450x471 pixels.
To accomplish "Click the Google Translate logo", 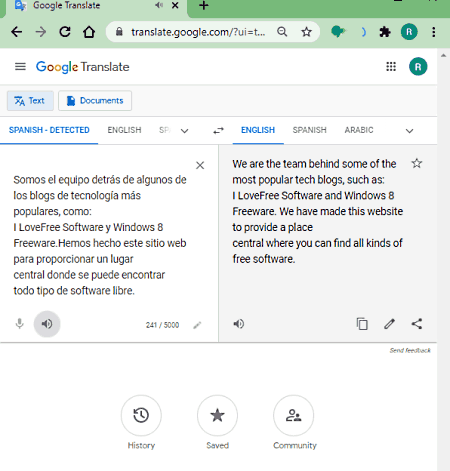I will point(82,67).
